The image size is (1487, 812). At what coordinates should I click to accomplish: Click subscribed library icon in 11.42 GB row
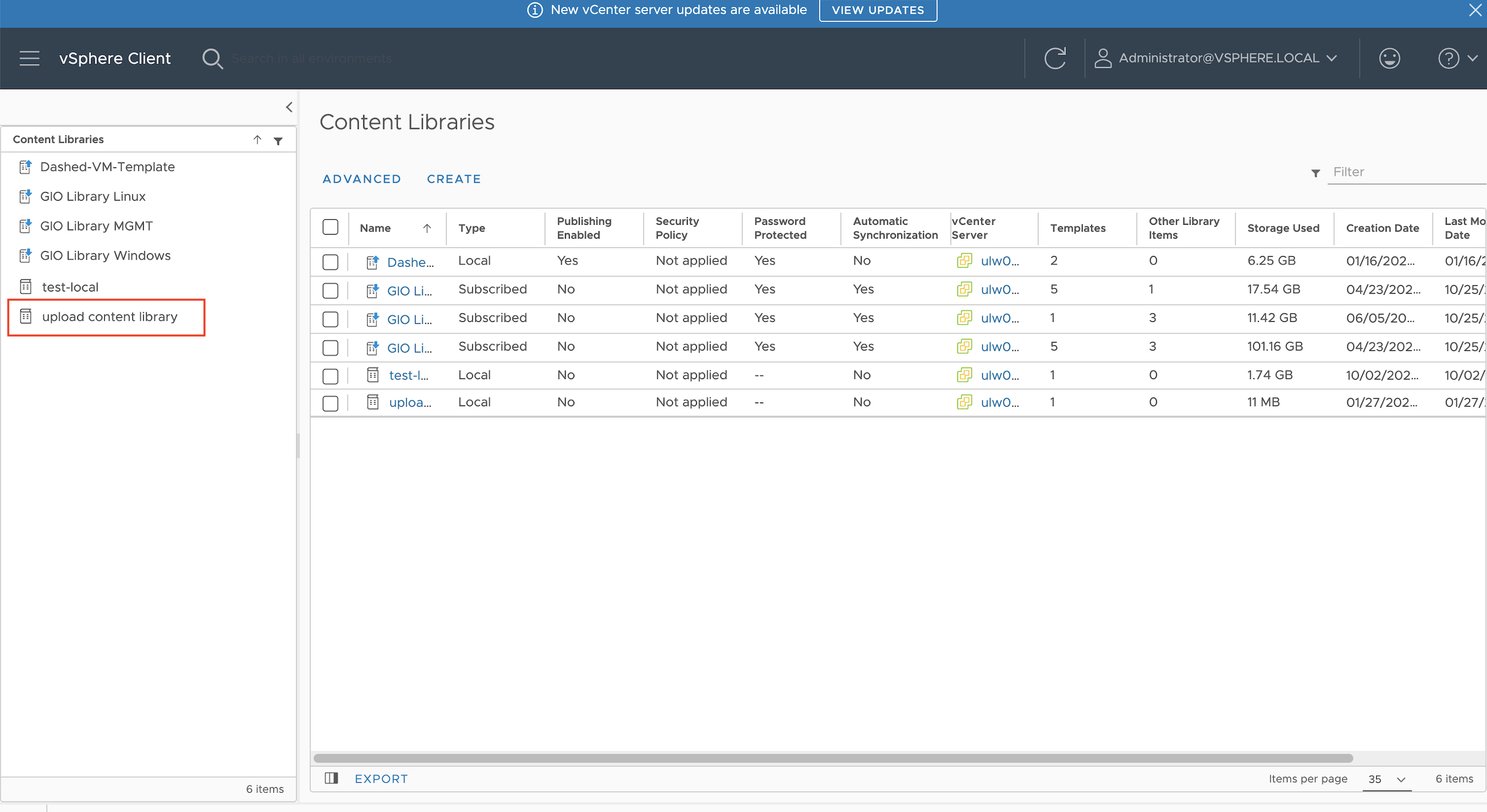[373, 318]
